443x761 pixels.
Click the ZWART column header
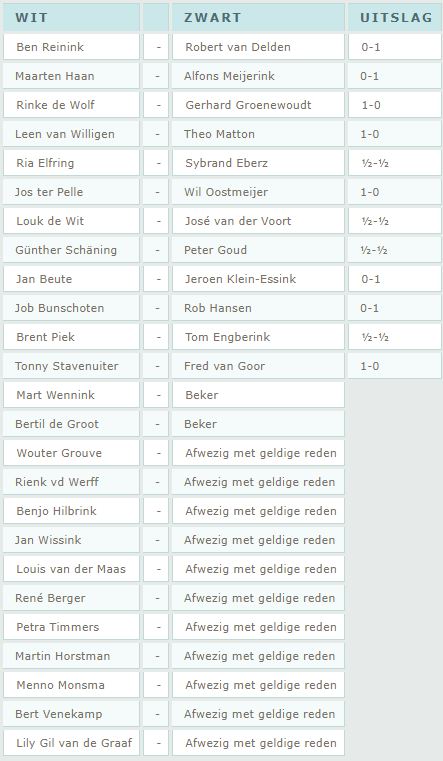coord(258,17)
